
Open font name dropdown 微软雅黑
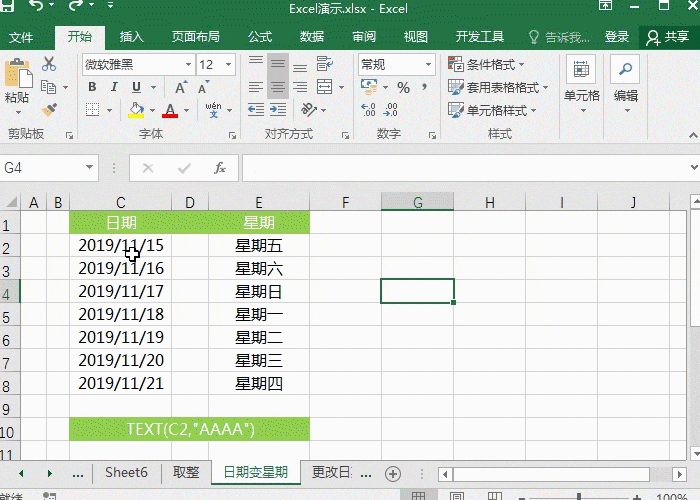pyautogui.click(x=189, y=65)
